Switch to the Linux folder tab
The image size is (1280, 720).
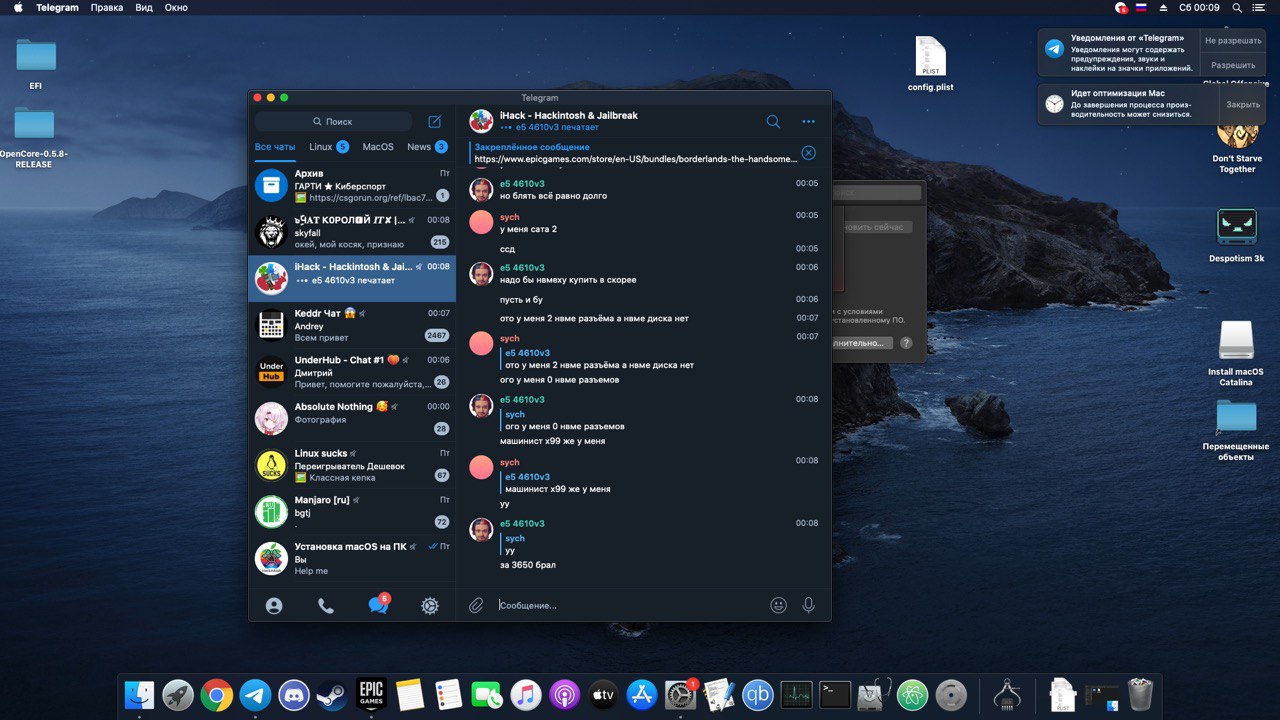click(329, 147)
